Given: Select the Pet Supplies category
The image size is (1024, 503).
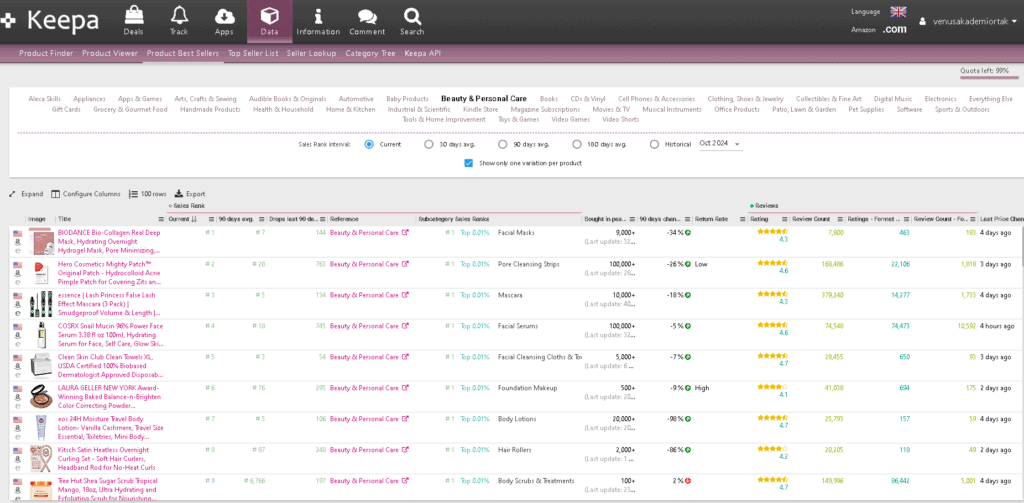Looking at the screenshot, I should 866,110.
